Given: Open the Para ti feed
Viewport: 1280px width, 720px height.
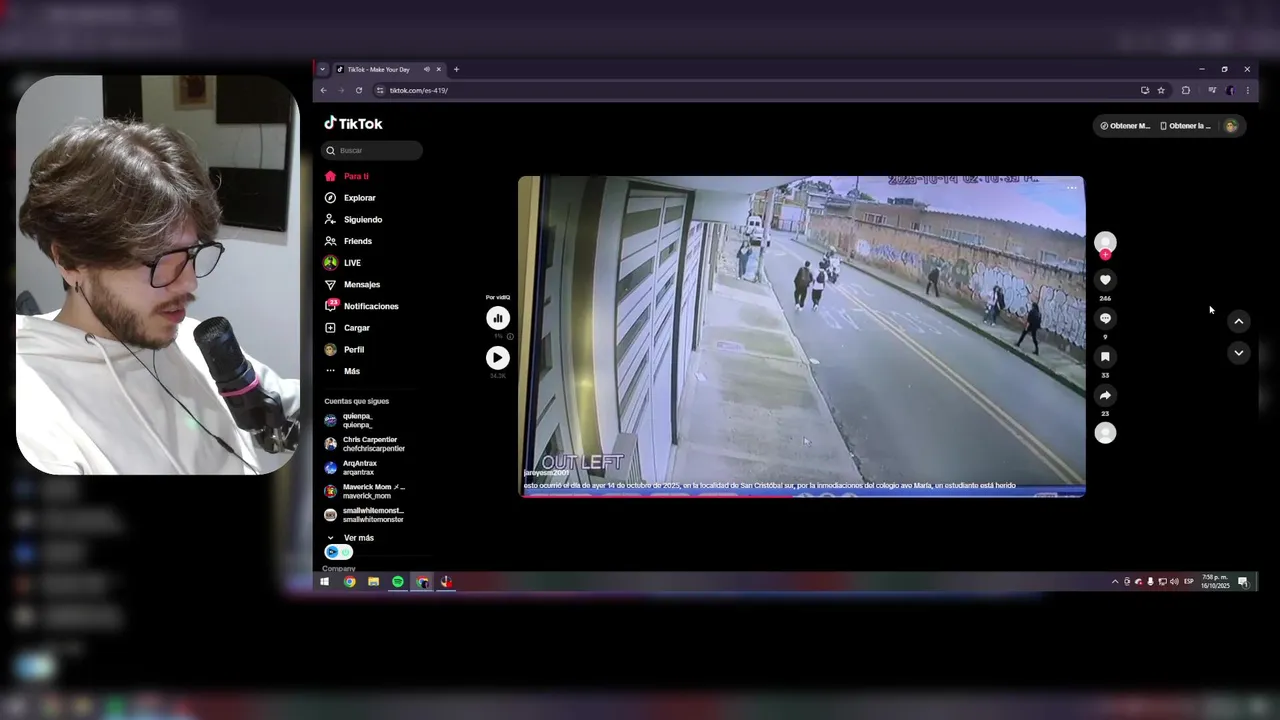Looking at the screenshot, I should point(346,176).
